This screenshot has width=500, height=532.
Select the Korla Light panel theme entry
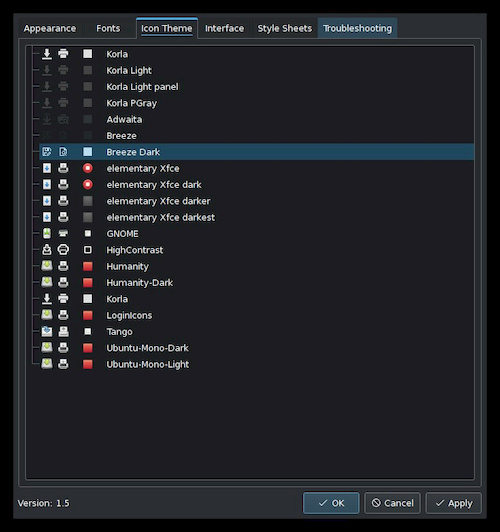(142, 87)
